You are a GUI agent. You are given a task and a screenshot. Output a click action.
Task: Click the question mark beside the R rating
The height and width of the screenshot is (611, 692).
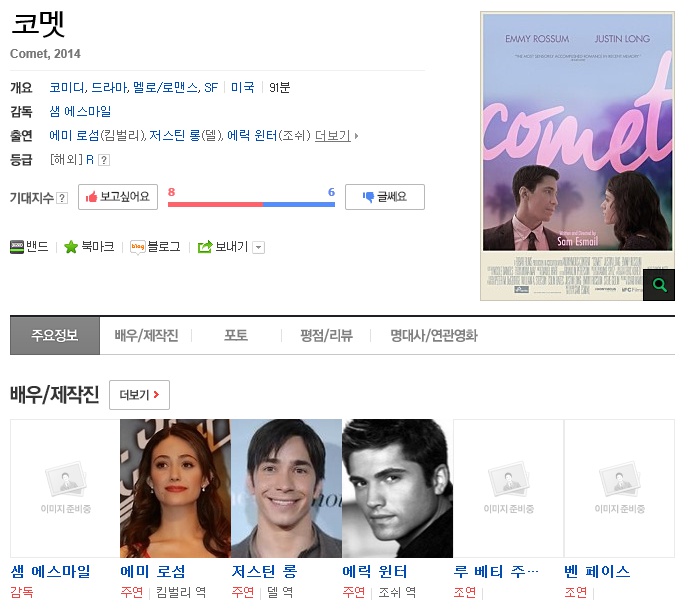pos(104,160)
